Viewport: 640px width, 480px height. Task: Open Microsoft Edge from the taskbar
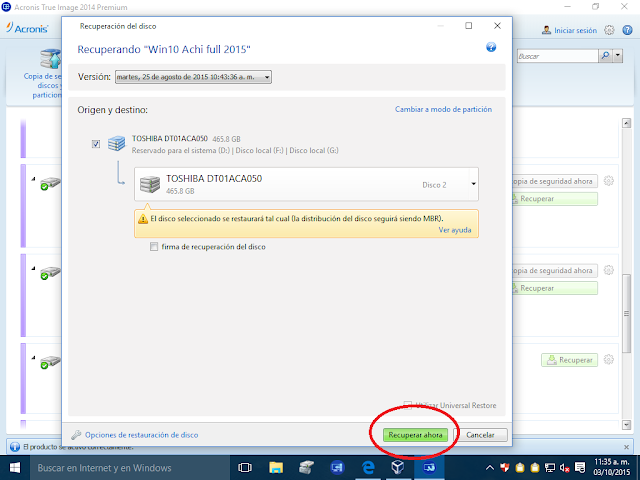(368, 468)
